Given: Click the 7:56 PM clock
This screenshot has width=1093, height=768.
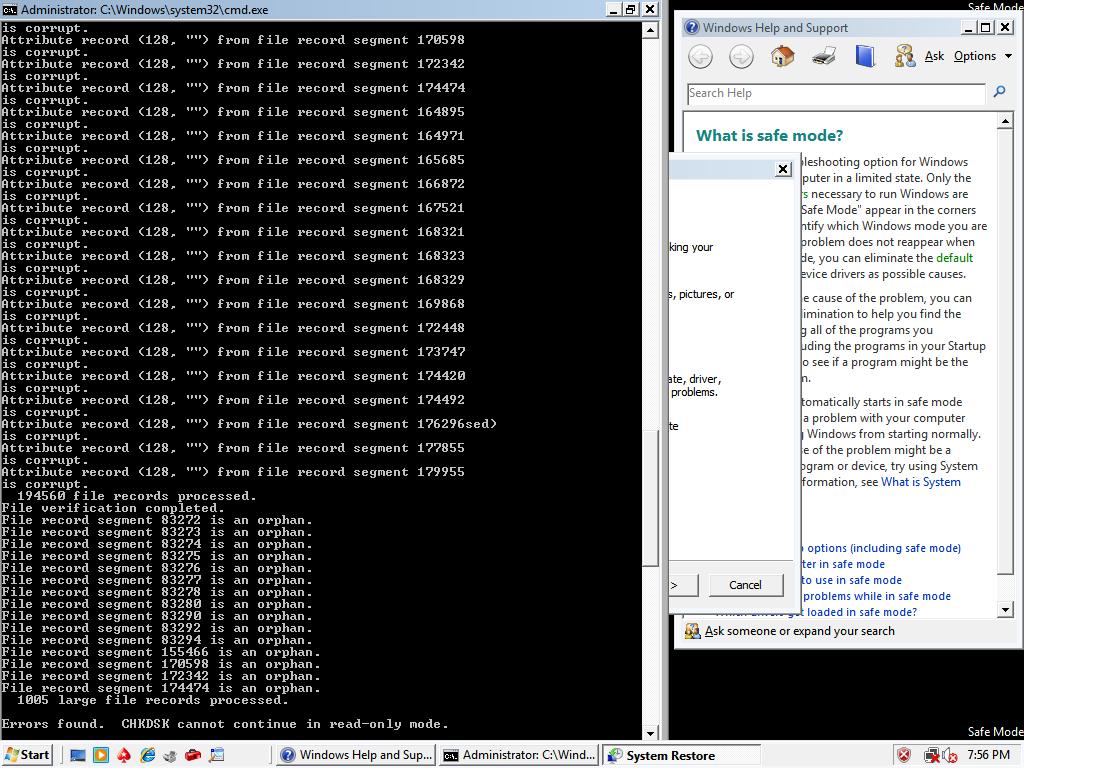Looking at the screenshot, I should [988, 755].
